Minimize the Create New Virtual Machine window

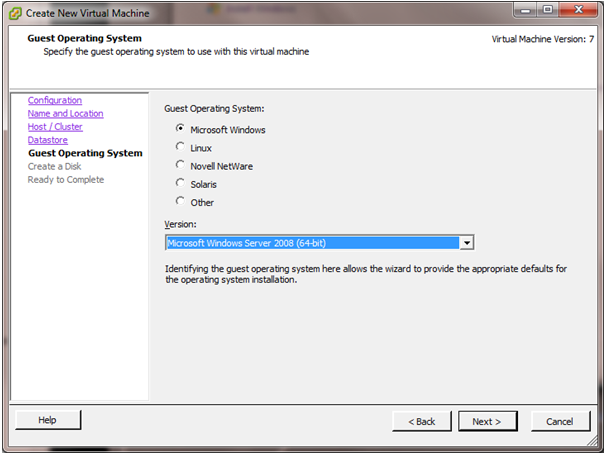(x=526, y=10)
